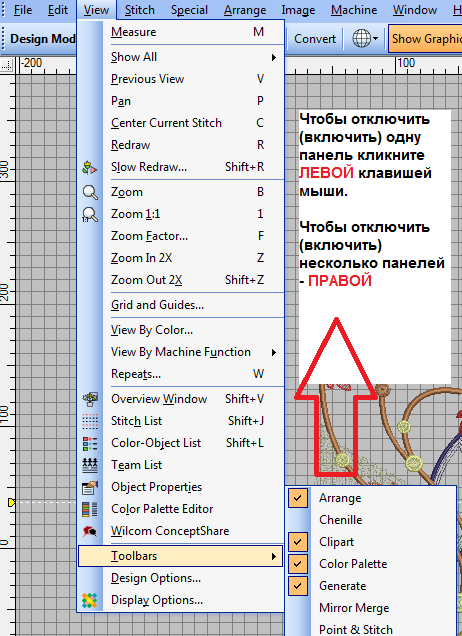Disable the Clipart toolbar checkbox

[x=298, y=542]
